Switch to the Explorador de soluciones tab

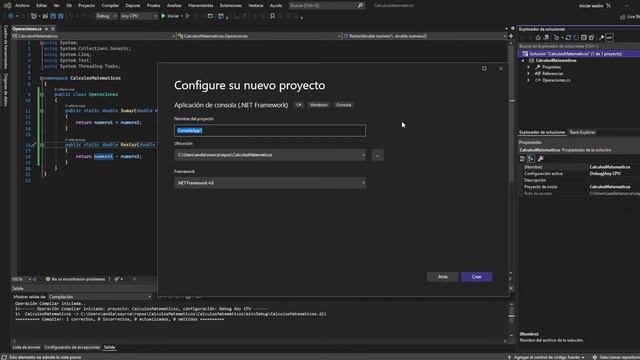[542, 132]
